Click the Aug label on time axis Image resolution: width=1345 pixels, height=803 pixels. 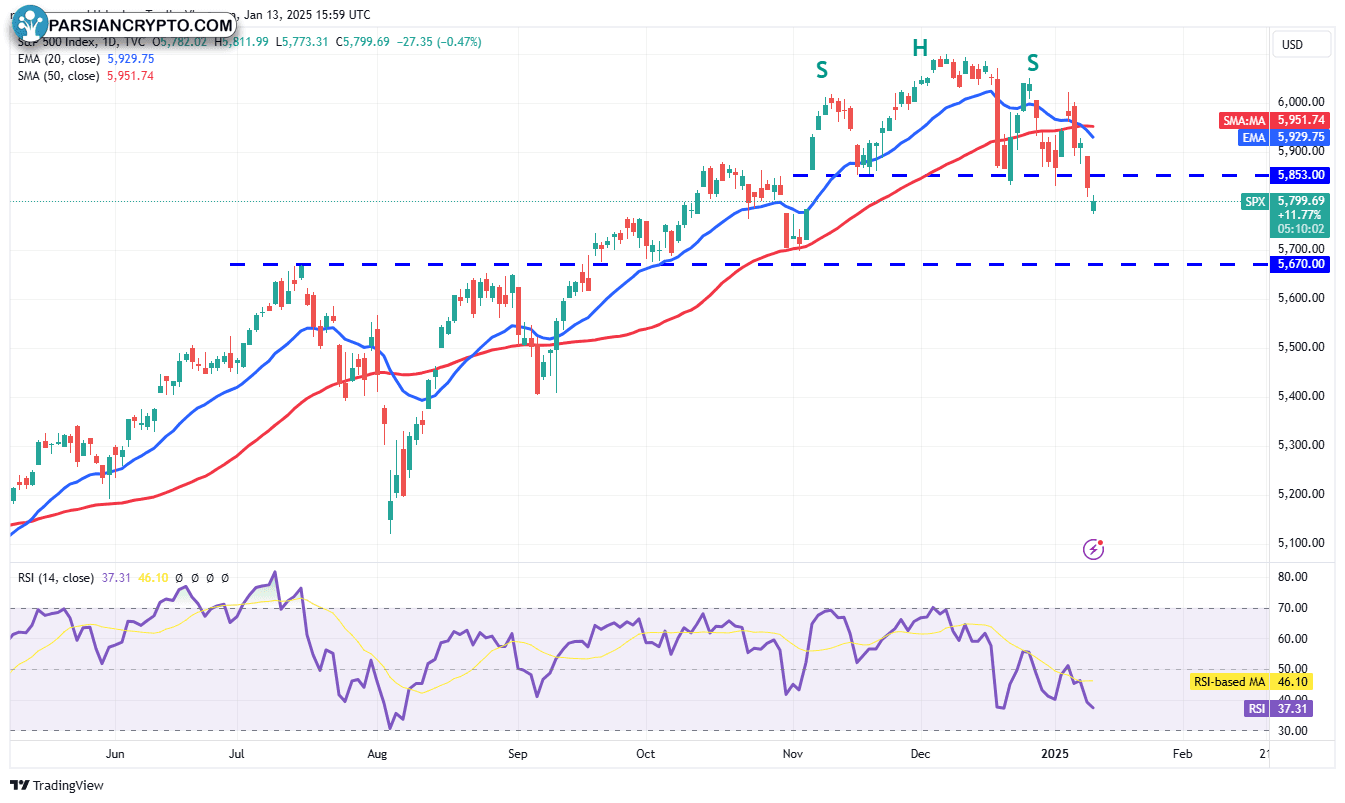coord(377,753)
